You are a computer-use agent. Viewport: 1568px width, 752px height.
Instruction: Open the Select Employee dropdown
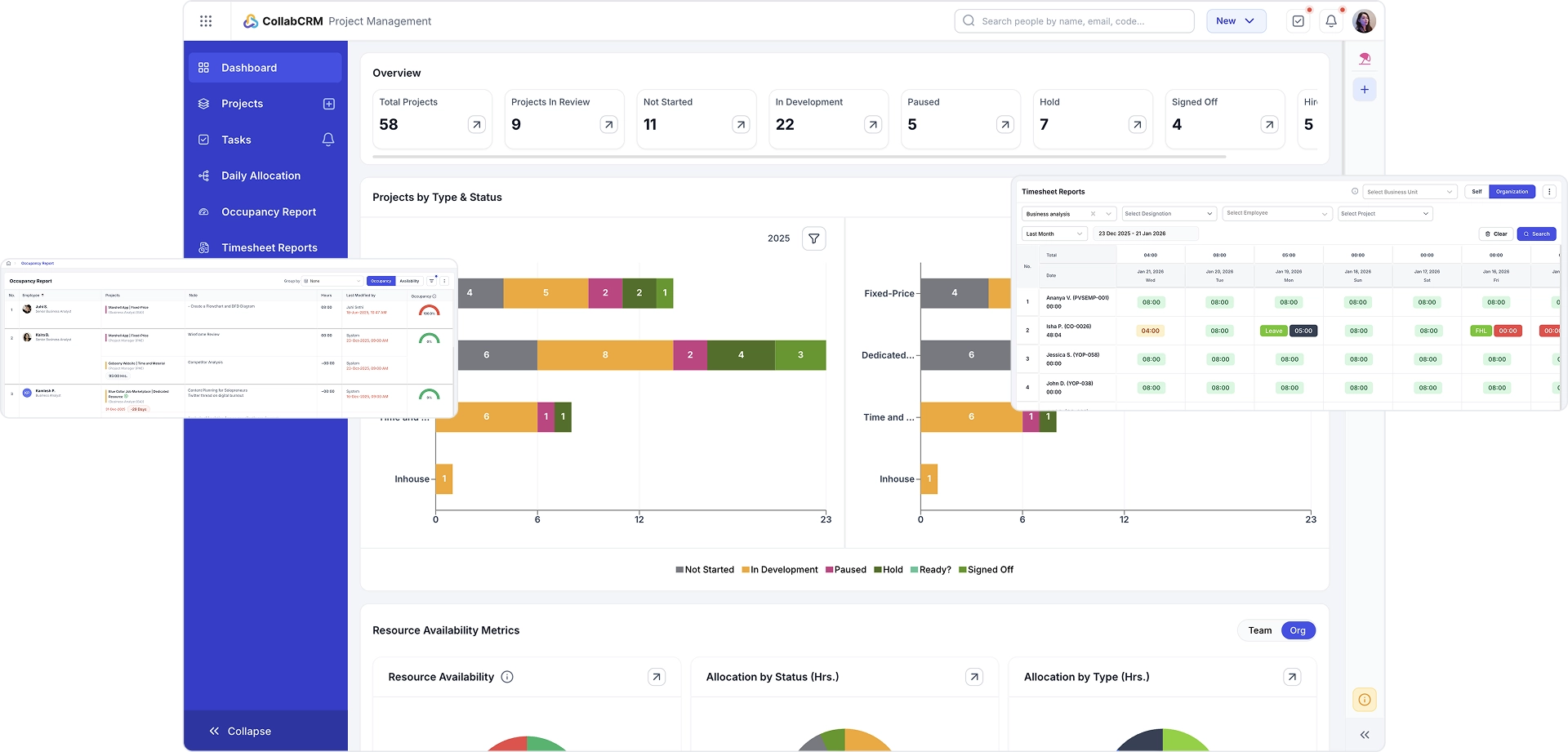pyautogui.click(x=1276, y=213)
